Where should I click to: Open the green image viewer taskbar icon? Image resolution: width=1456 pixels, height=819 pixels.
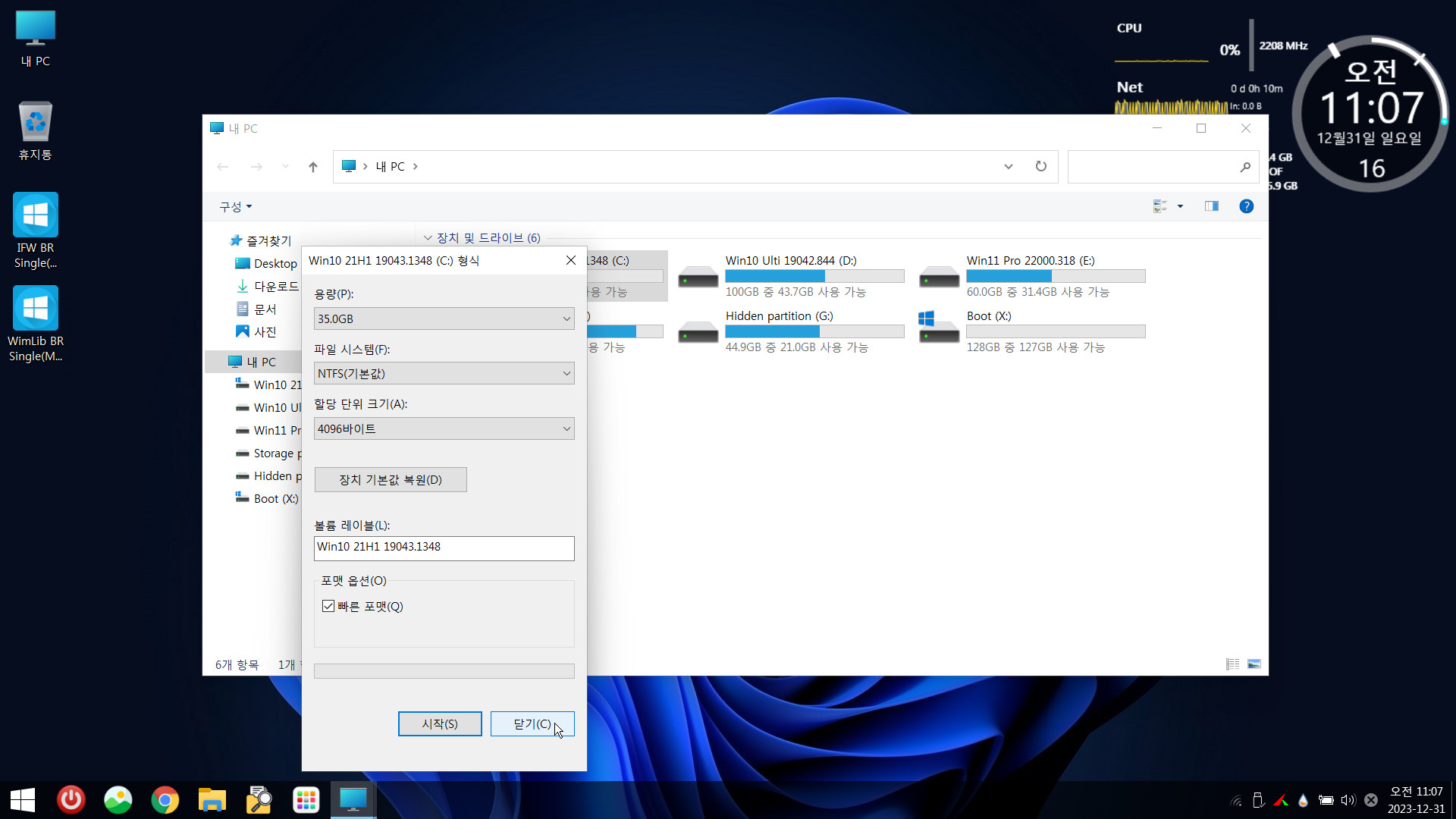click(118, 800)
